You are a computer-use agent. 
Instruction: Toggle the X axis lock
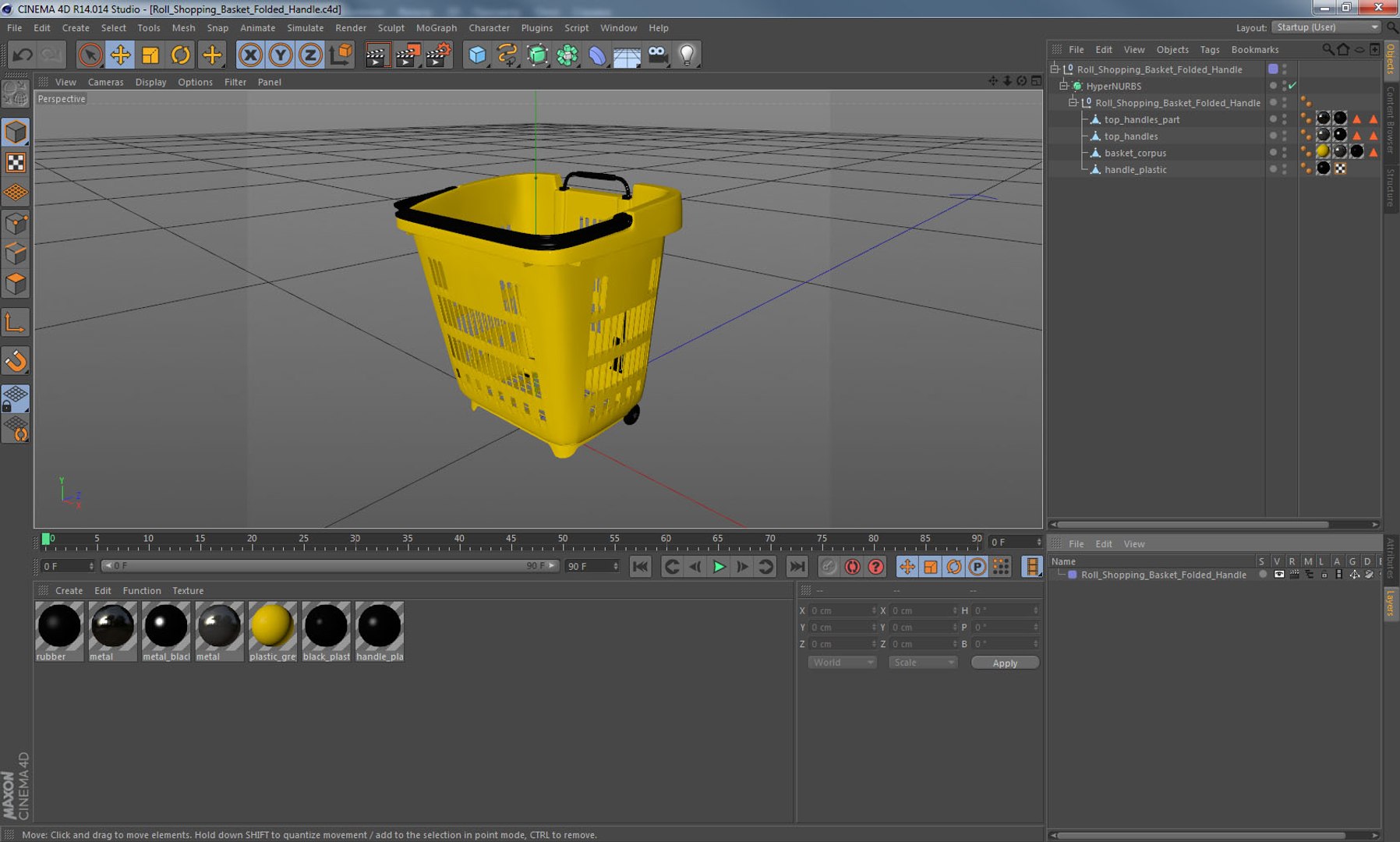pos(250,55)
